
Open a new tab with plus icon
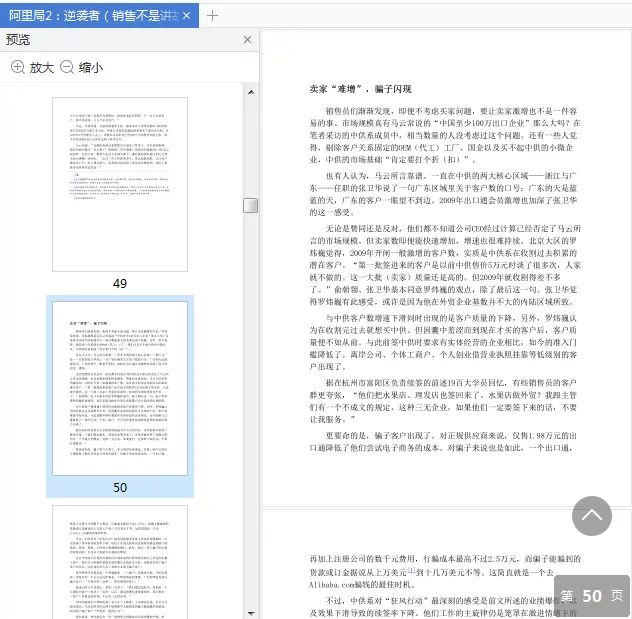click(x=212, y=16)
